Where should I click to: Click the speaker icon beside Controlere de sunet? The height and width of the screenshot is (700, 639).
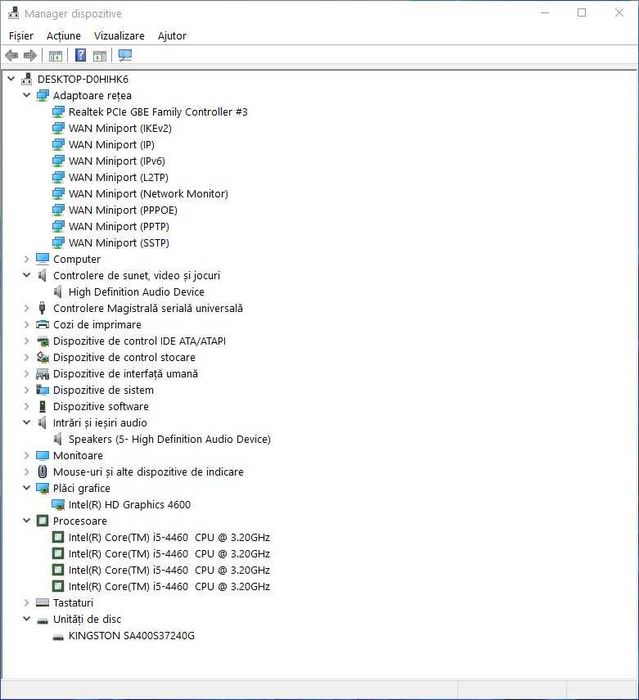42,275
